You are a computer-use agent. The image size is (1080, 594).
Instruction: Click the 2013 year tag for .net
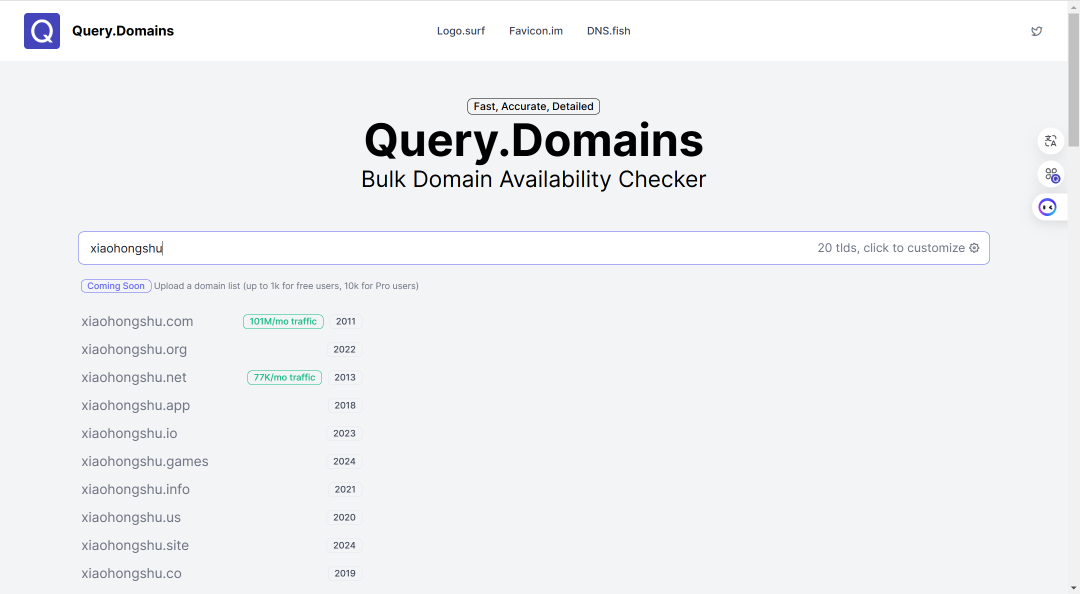344,378
